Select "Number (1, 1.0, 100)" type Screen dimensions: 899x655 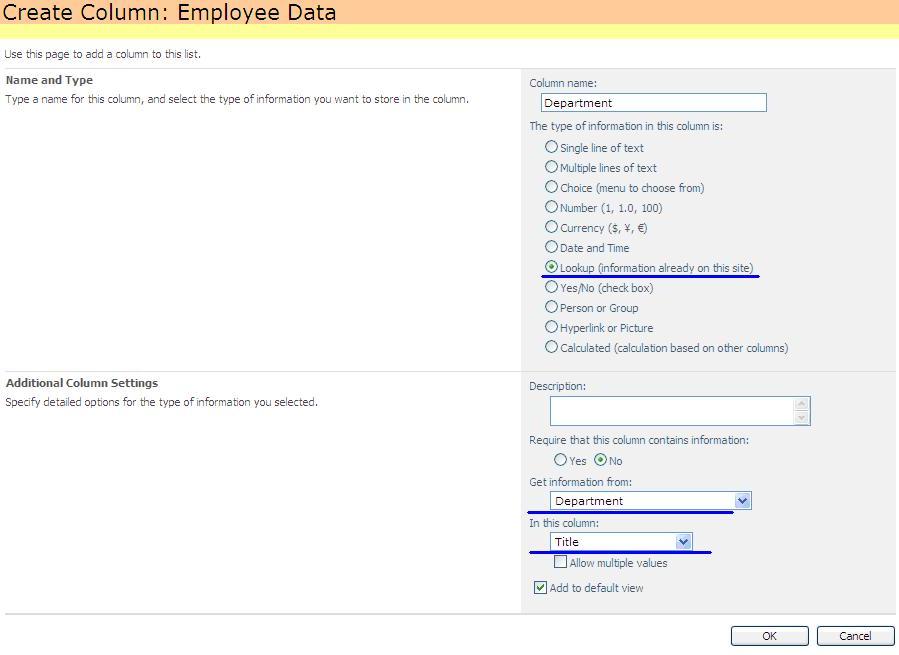click(x=551, y=207)
